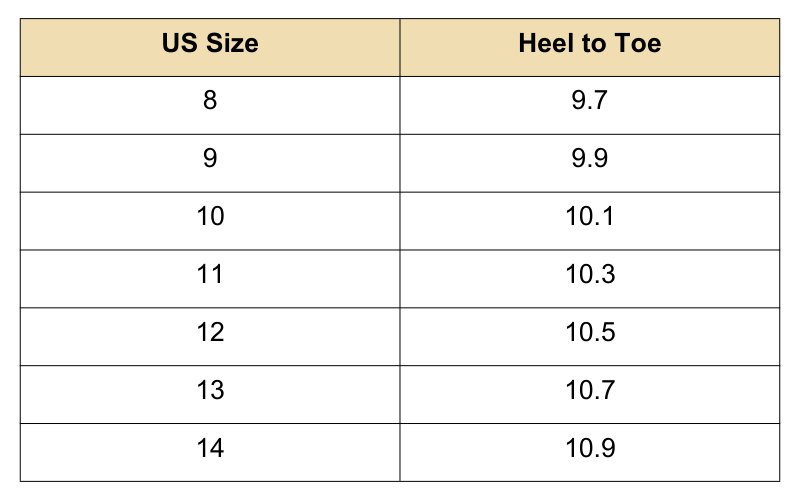Image resolution: width=800 pixels, height=500 pixels.
Task: Click the US Size 9 cell
Action: 210,159
